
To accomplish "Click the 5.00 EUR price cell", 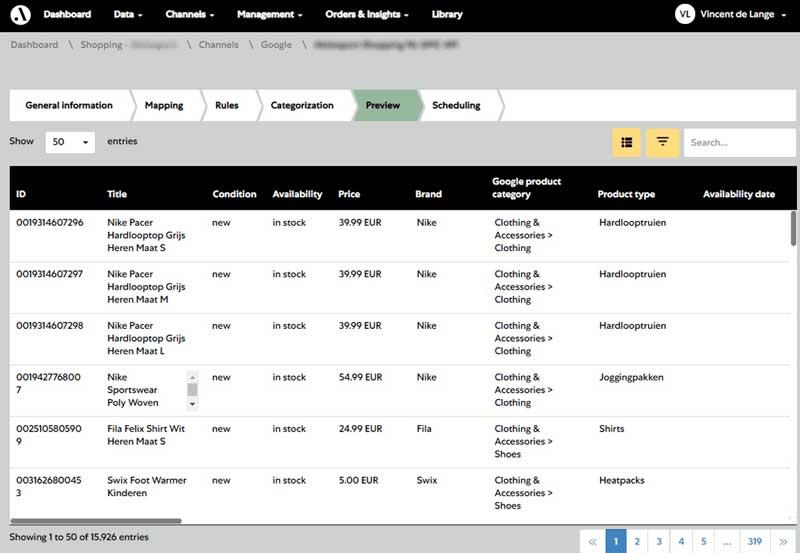I will (x=359, y=480).
